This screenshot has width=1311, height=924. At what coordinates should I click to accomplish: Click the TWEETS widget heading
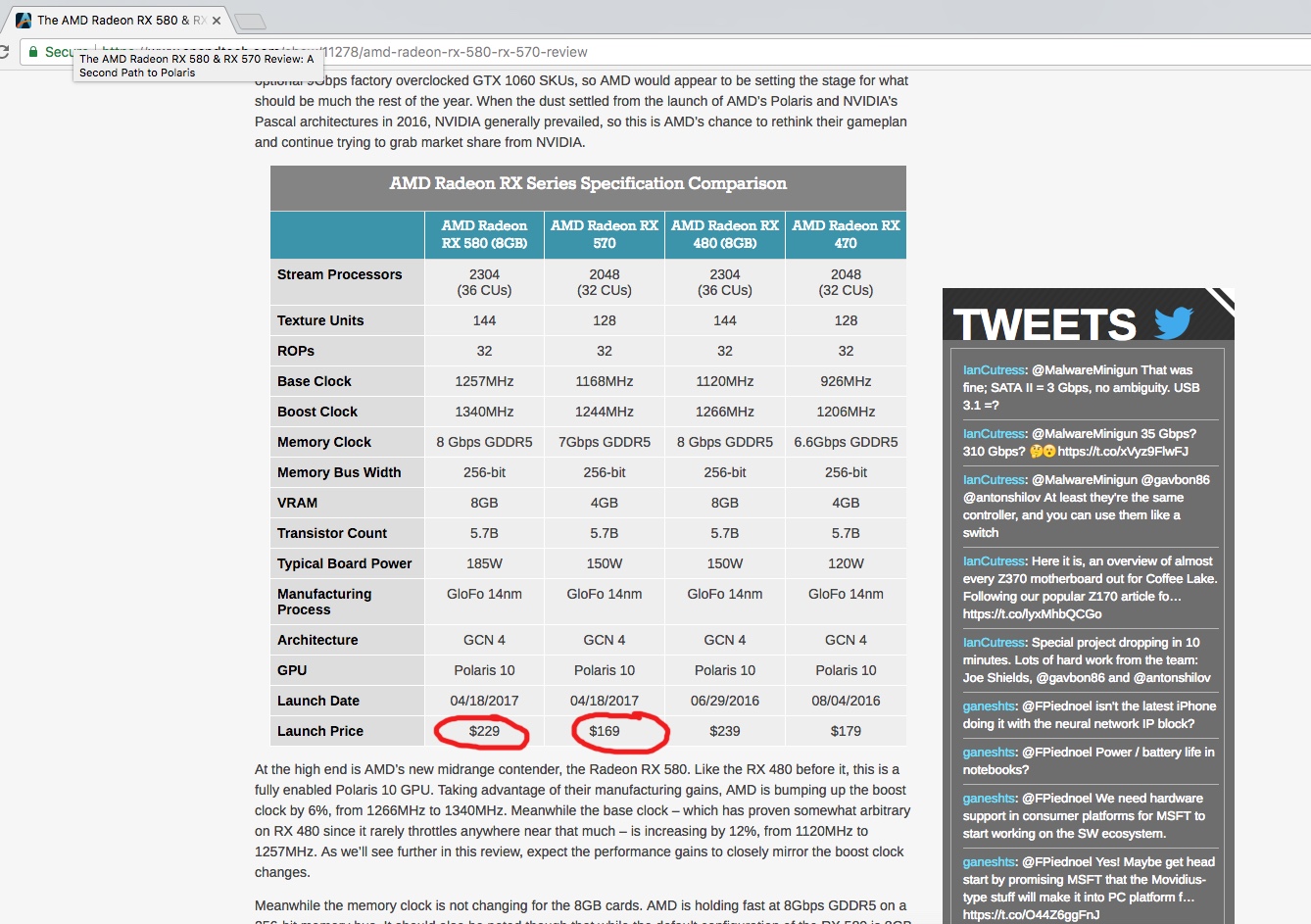(x=1044, y=324)
